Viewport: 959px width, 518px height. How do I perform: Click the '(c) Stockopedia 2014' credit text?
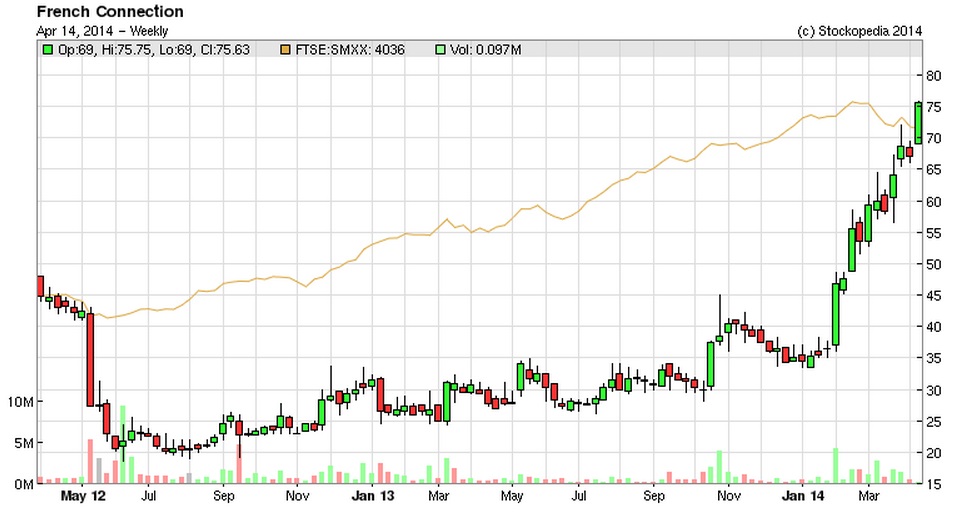[860, 31]
